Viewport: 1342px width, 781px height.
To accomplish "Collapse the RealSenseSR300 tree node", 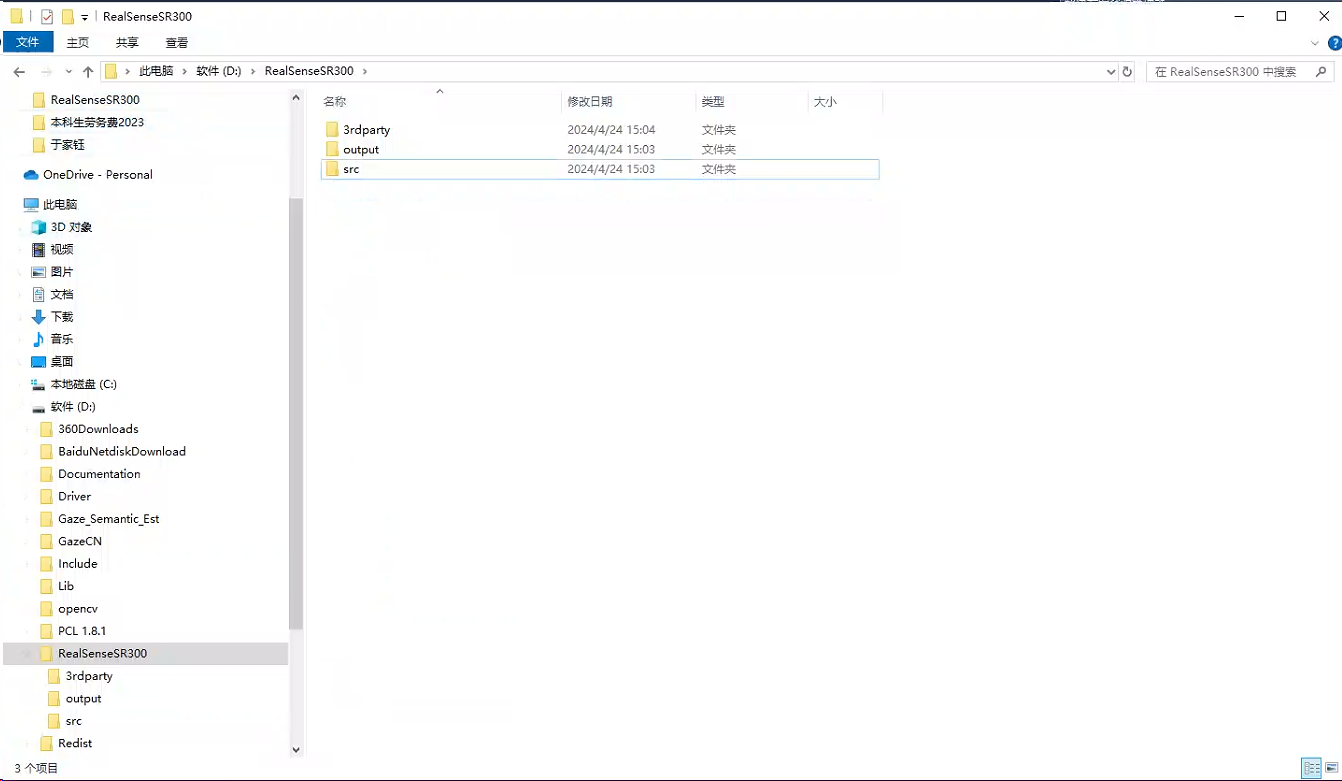I will (x=28, y=653).
